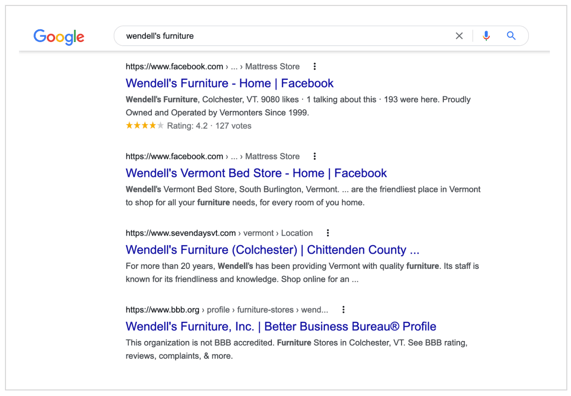Clear the search box with X icon
The image size is (571, 396).
click(x=459, y=36)
